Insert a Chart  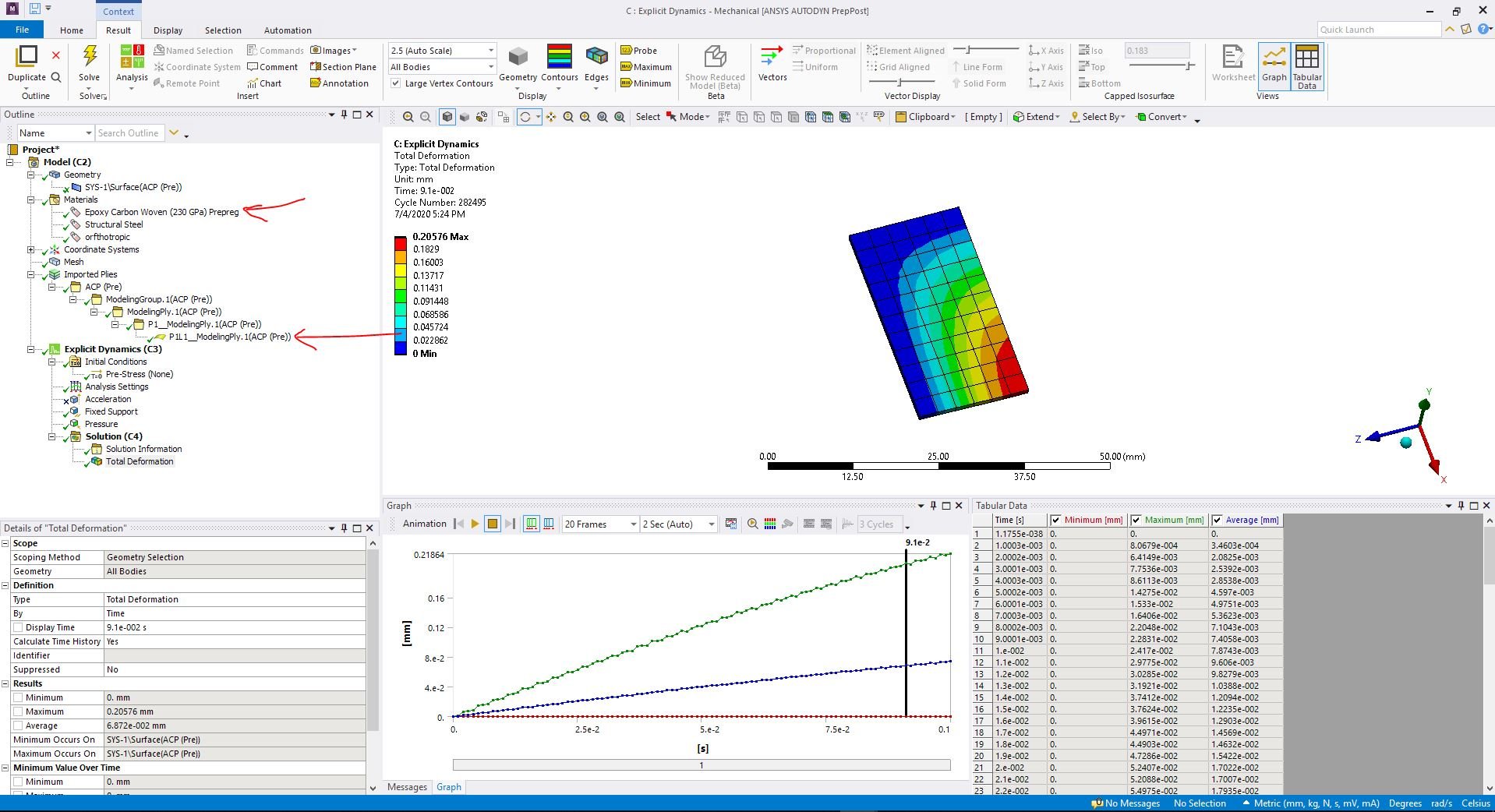click(263, 83)
